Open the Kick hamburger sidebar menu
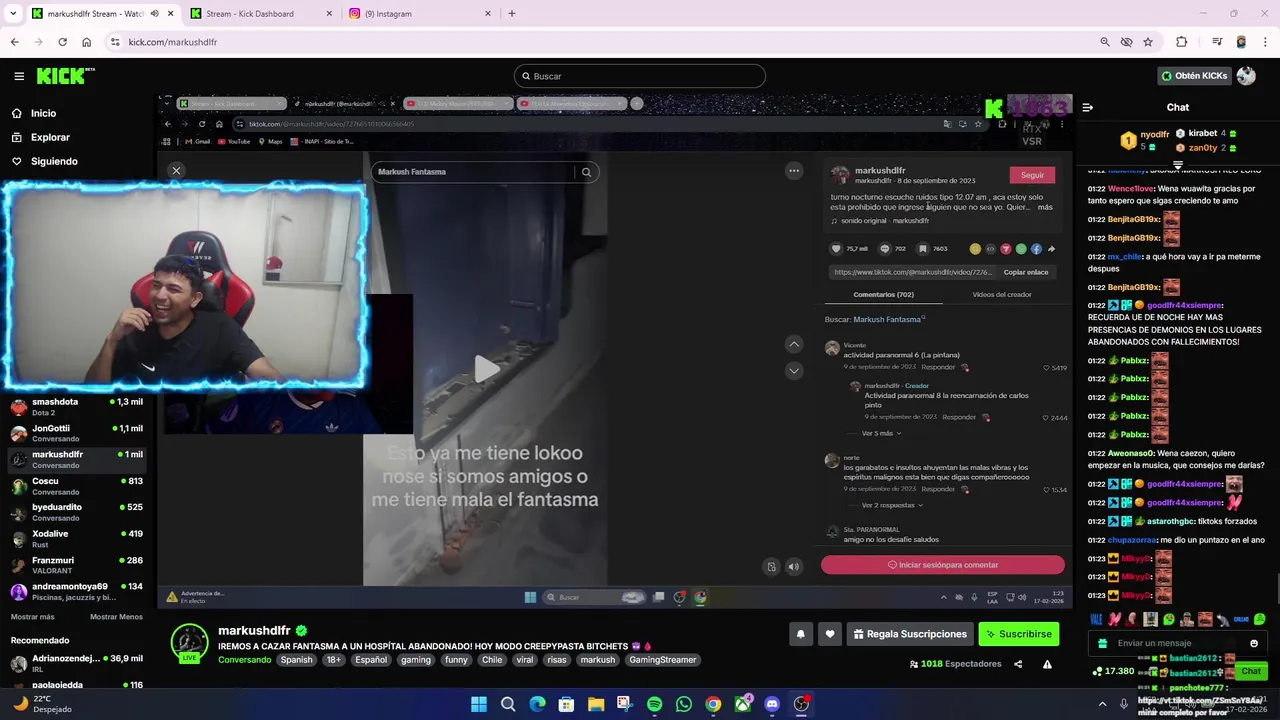This screenshot has height=720, width=1280. (19, 76)
